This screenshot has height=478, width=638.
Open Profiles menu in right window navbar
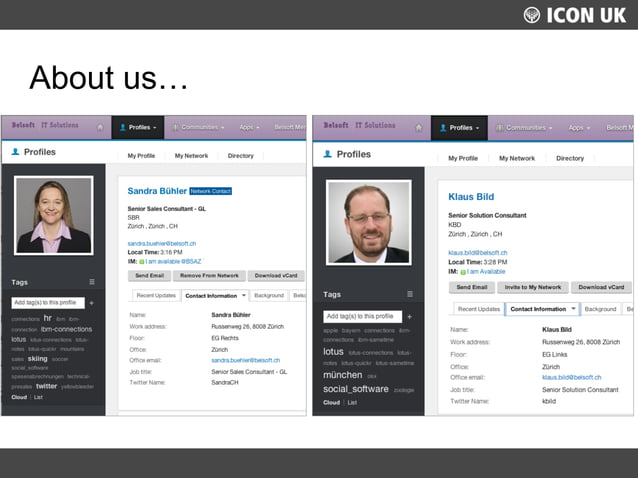[459, 128]
